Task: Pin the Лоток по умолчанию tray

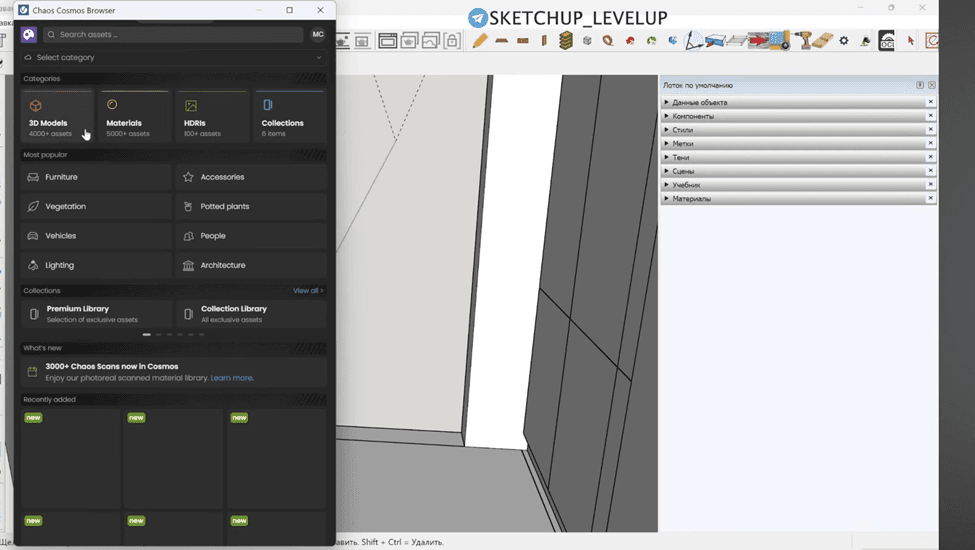Action: pos(920,85)
